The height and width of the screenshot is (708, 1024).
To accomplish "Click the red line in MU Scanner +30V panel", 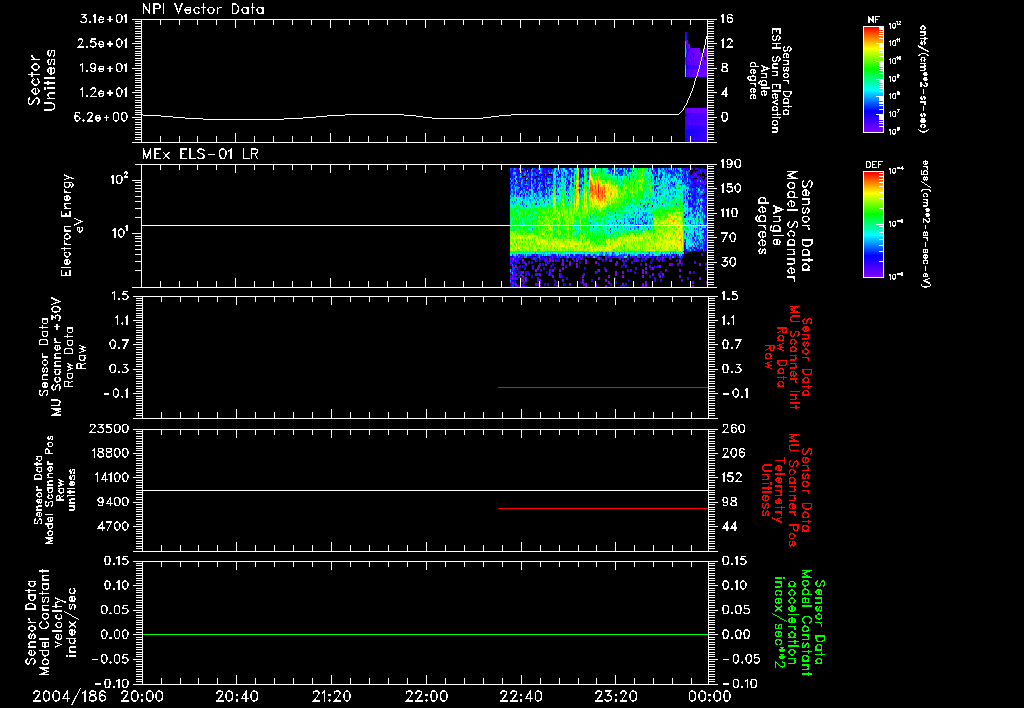I will [603, 387].
